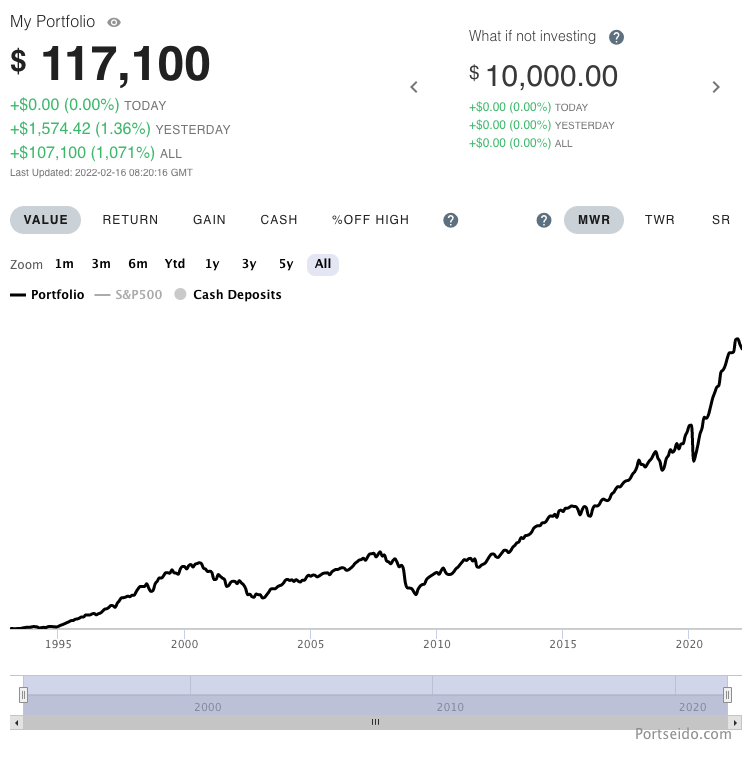The width and height of the screenshot is (753, 757).
Task: Click right handle of range navigator
Action: click(x=728, y=695)
